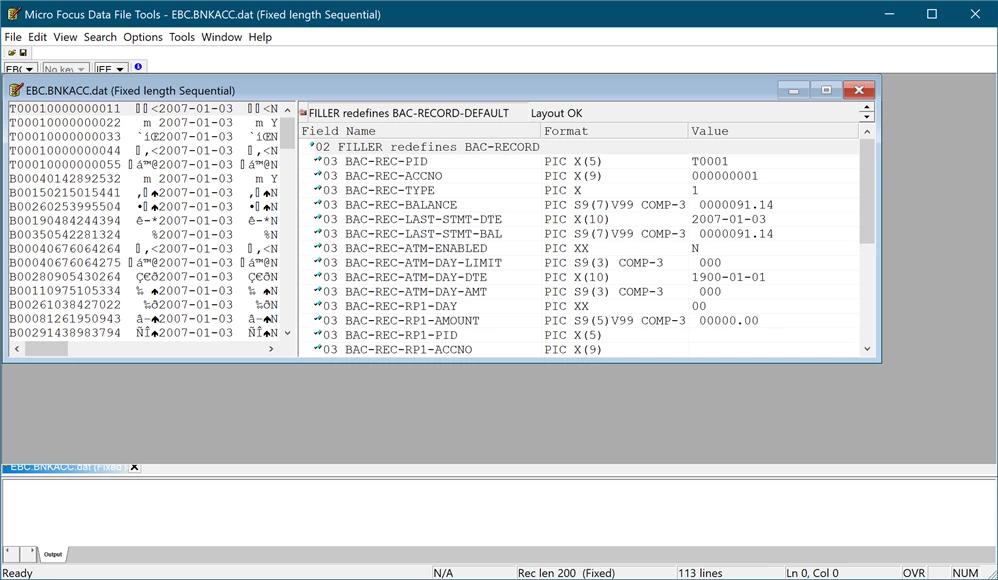
Task: Click the red layout icon beside FILLER redefines
Action: point(304,113)
